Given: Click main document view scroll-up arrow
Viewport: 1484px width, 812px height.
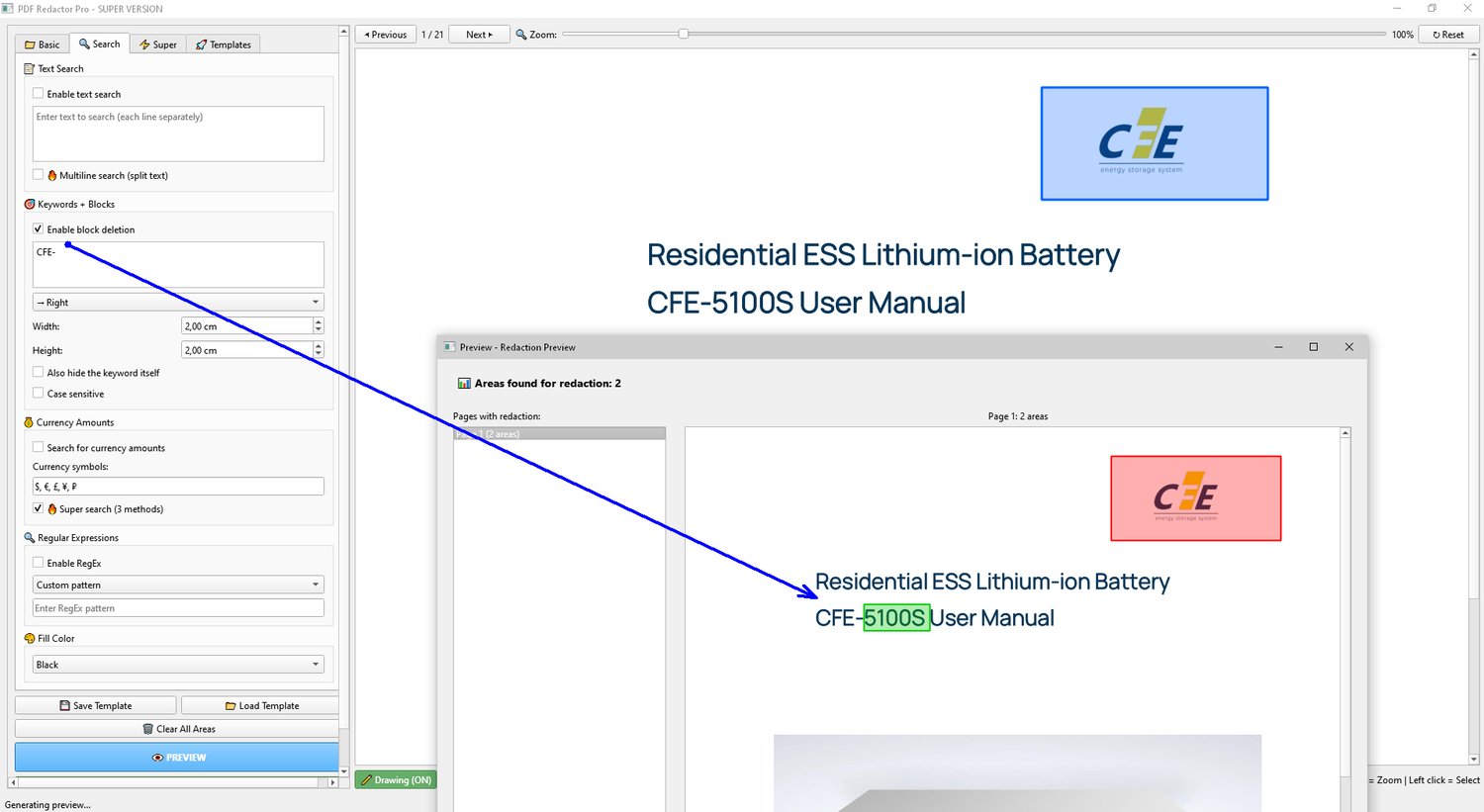Looking at the screenshot, I should pyautogui.click(x=1474, y=54).
